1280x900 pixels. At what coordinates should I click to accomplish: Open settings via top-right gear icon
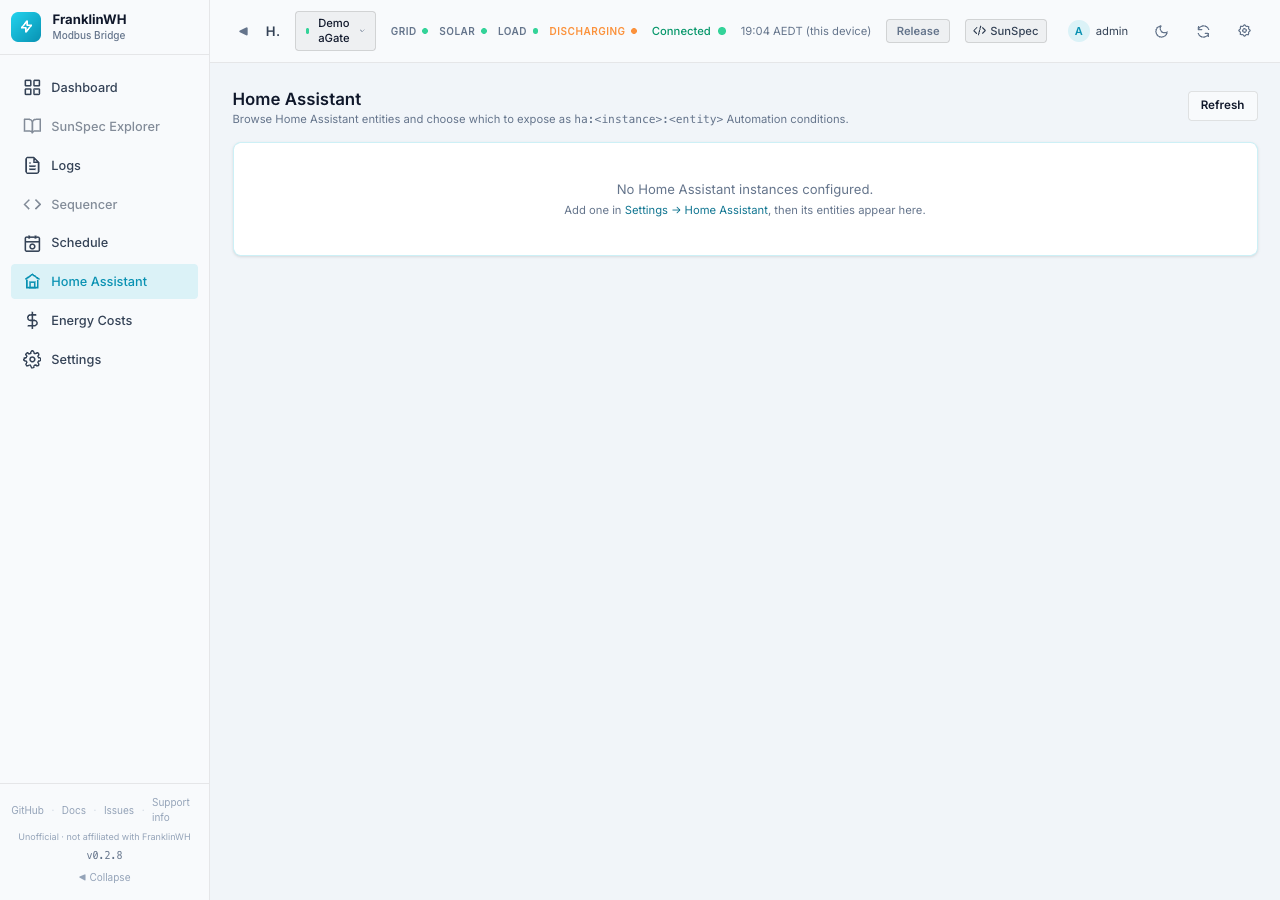point(1244,31)
